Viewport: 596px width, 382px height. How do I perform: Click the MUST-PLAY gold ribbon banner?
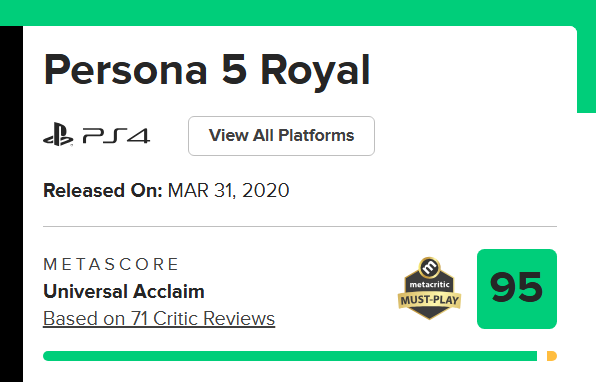click(x=430, y=300)
